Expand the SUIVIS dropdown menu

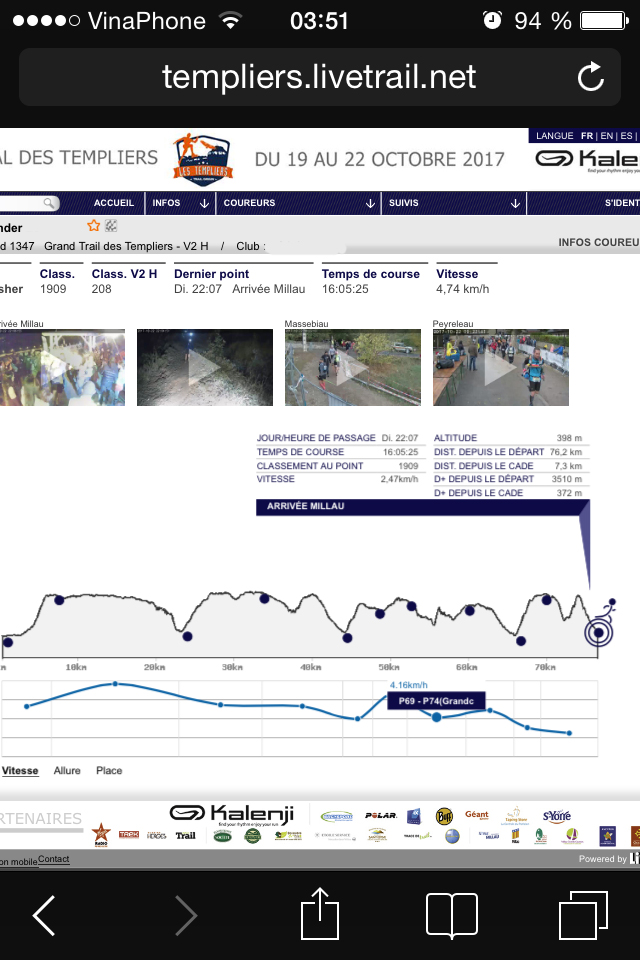[x=453, y=203]
